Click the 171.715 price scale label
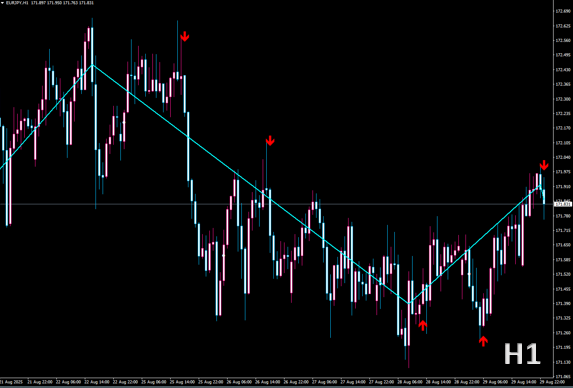The image size is (573, 388). [563, 231]
